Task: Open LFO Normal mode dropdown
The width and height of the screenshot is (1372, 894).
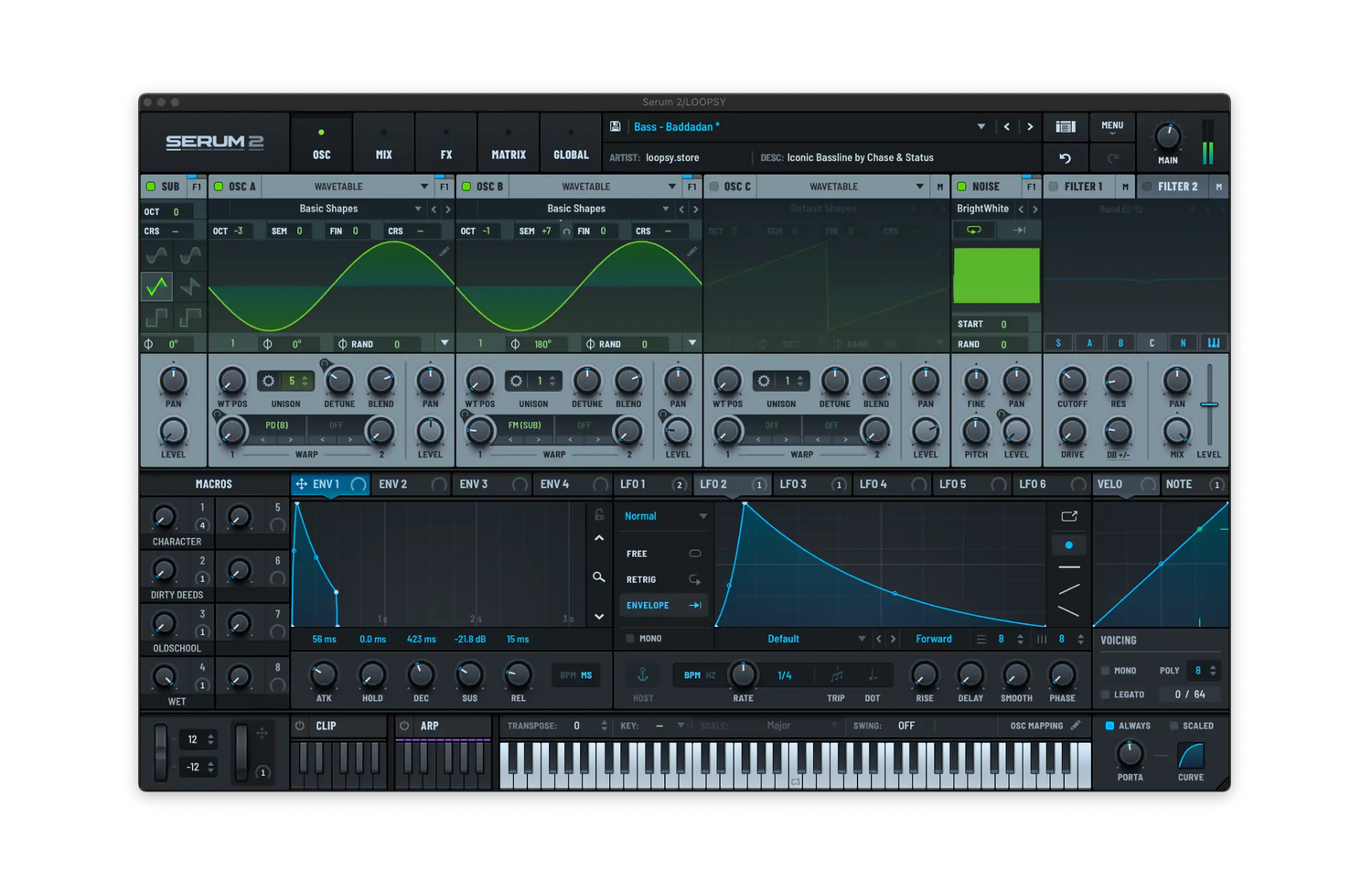Action: (x=665, y=516)
